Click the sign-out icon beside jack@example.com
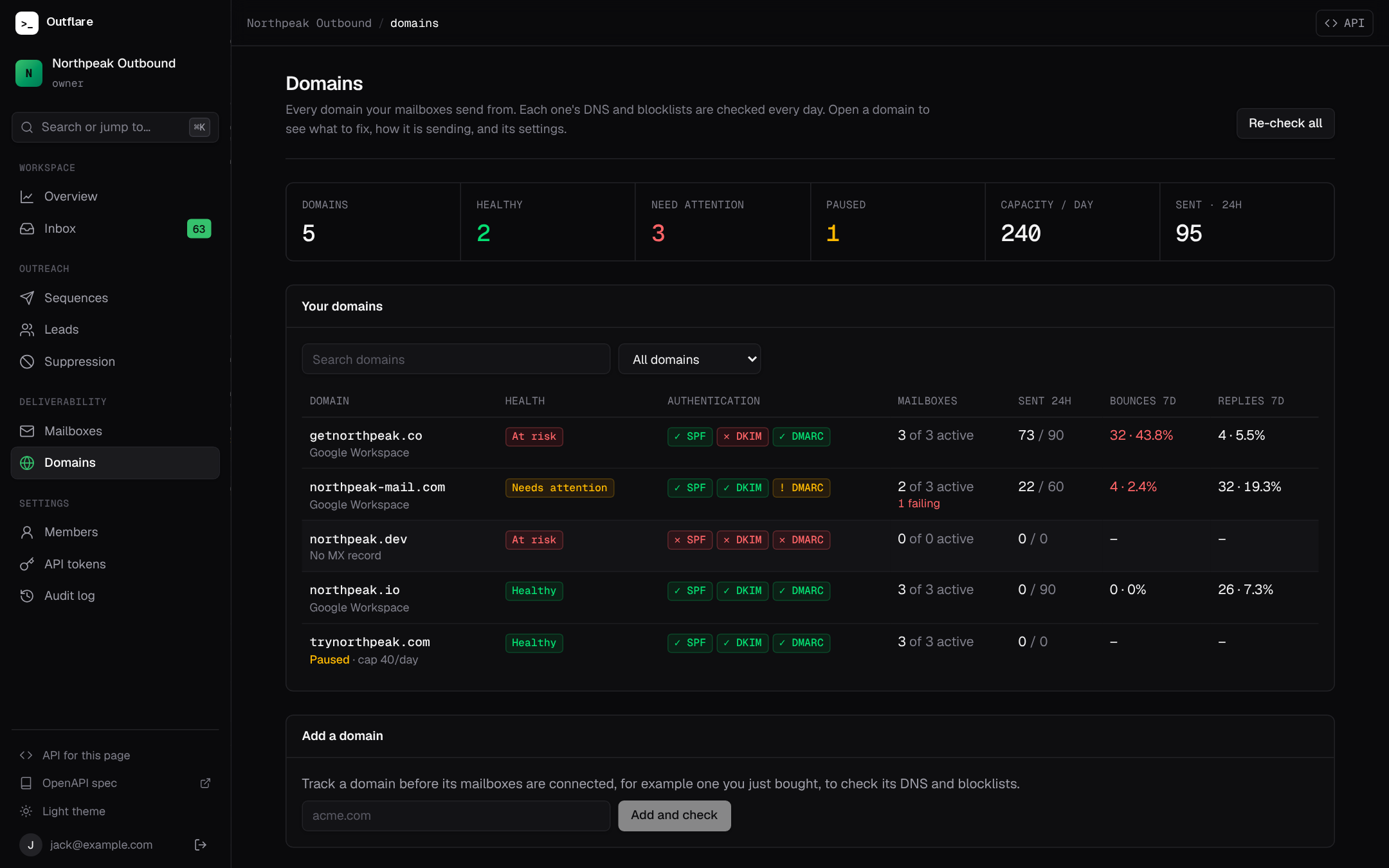1389x868 pixels. click(x=201, y=845)
